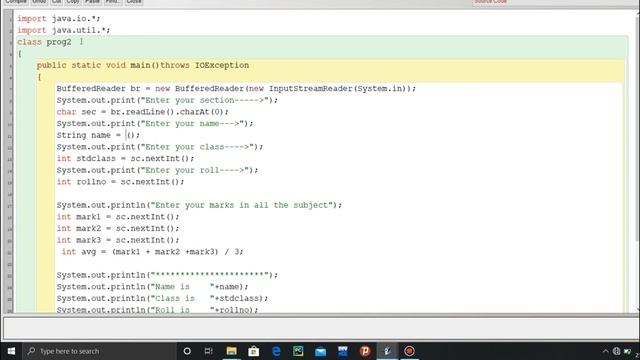The height and width of the screenshot is (360, 640).
Task: Click the 'Enter your class' print line
Action: coord(160,147)
